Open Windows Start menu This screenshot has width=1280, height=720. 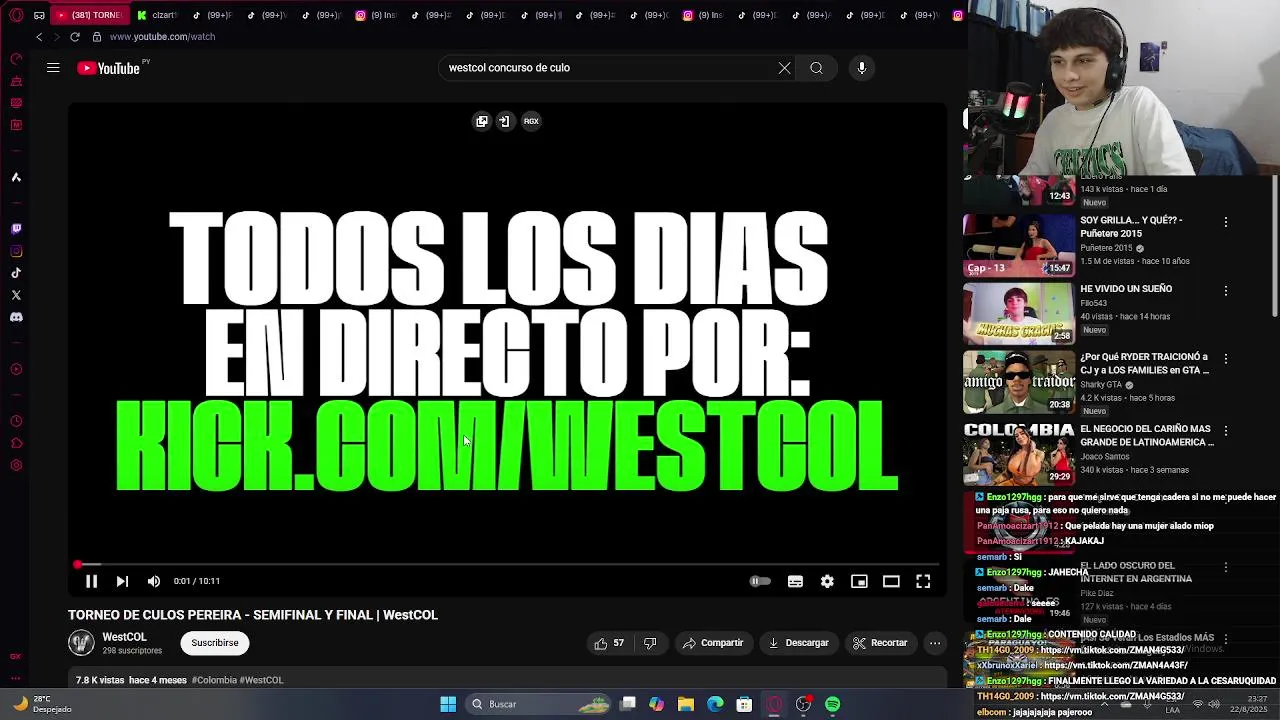pos(448,704)
